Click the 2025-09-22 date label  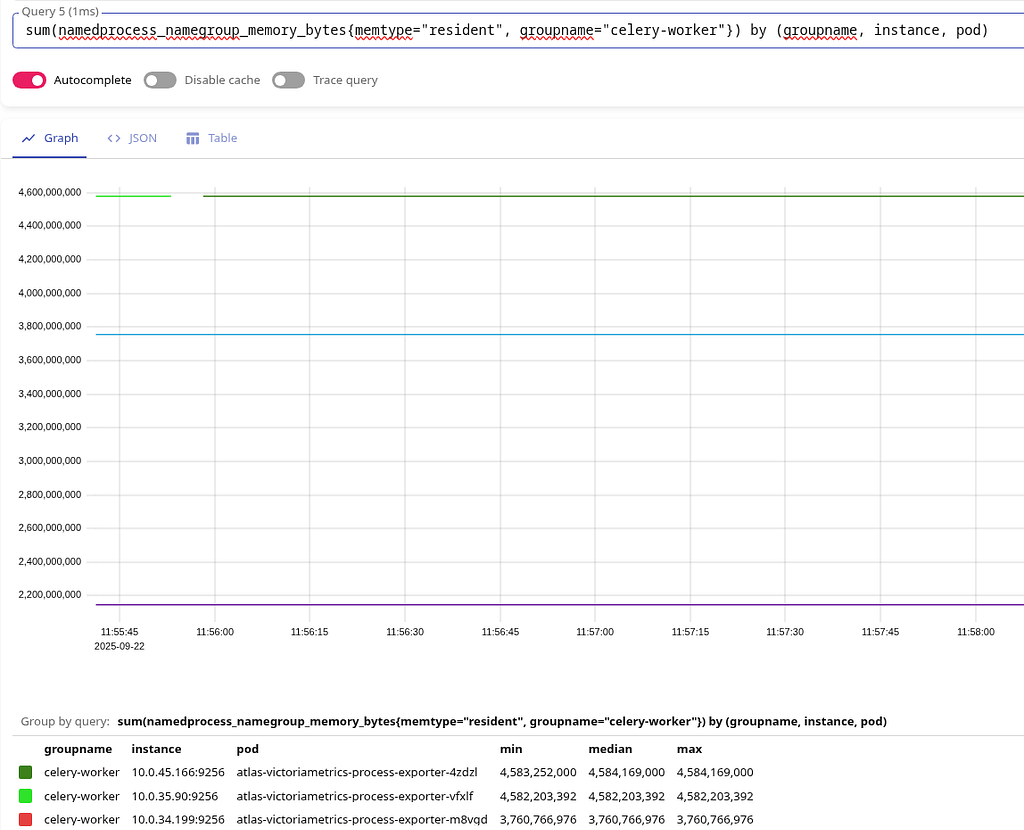120,646
